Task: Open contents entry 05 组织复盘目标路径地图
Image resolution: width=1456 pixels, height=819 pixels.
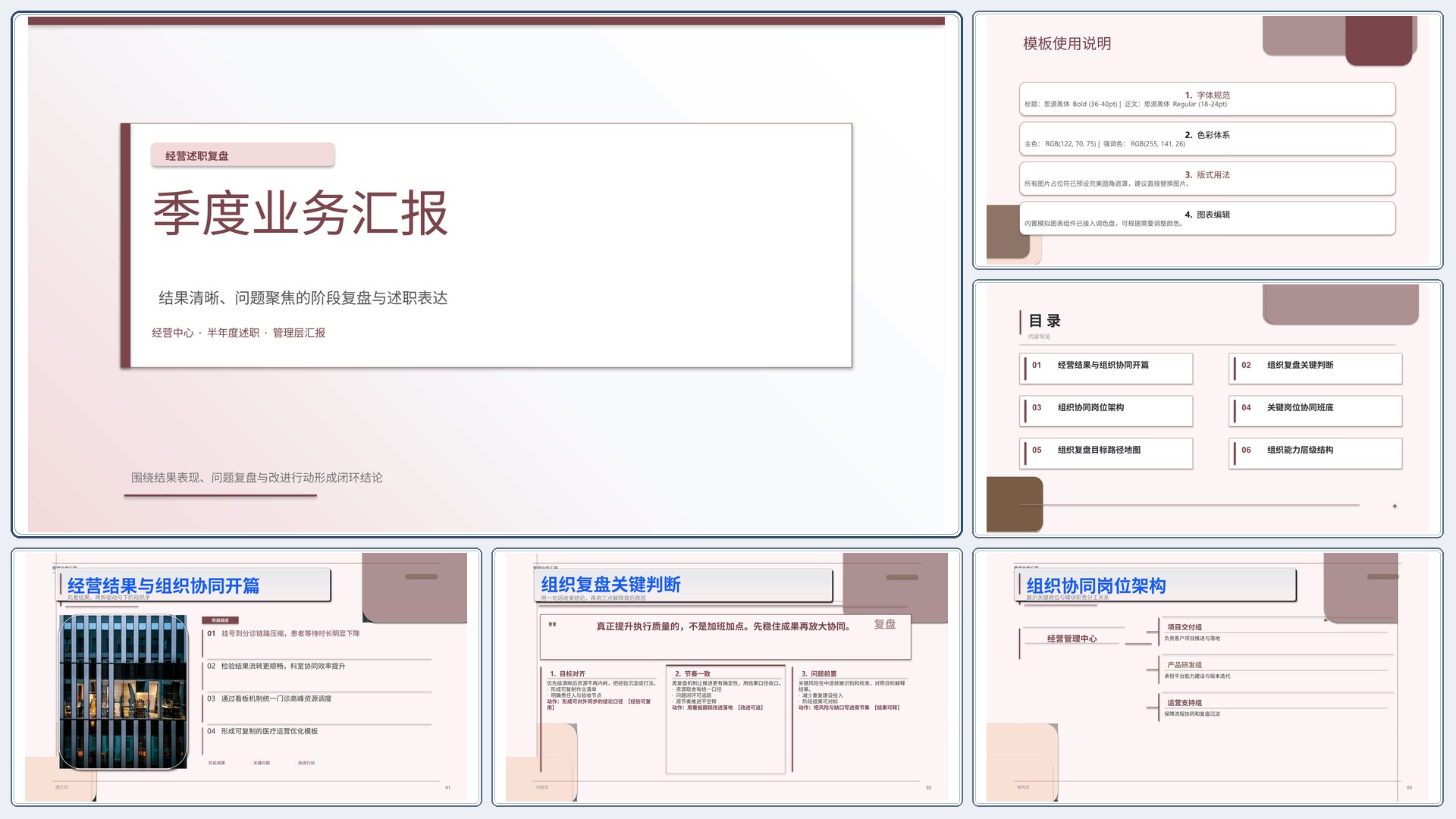Action: 1106,453
